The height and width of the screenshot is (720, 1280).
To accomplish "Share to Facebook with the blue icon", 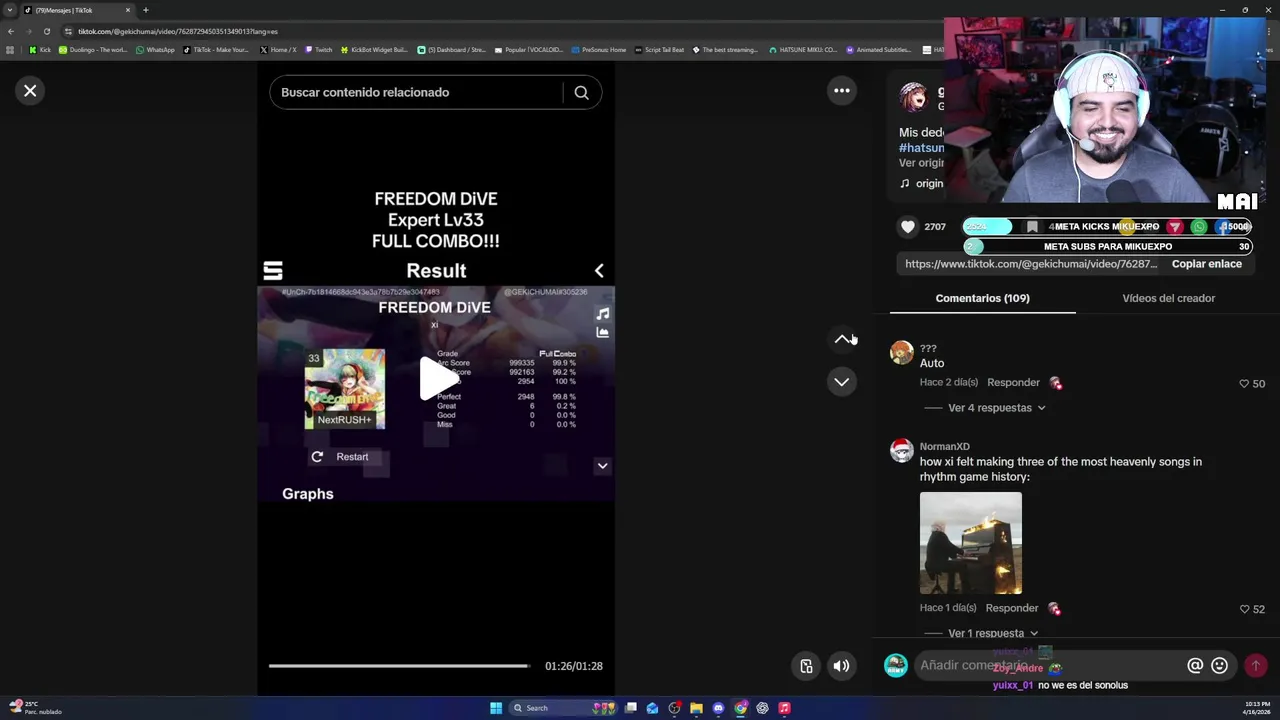I will coord(1223,227).
